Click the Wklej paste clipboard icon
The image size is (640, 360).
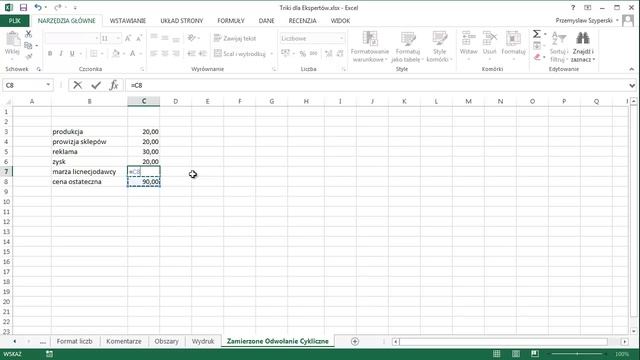[12, 40]
